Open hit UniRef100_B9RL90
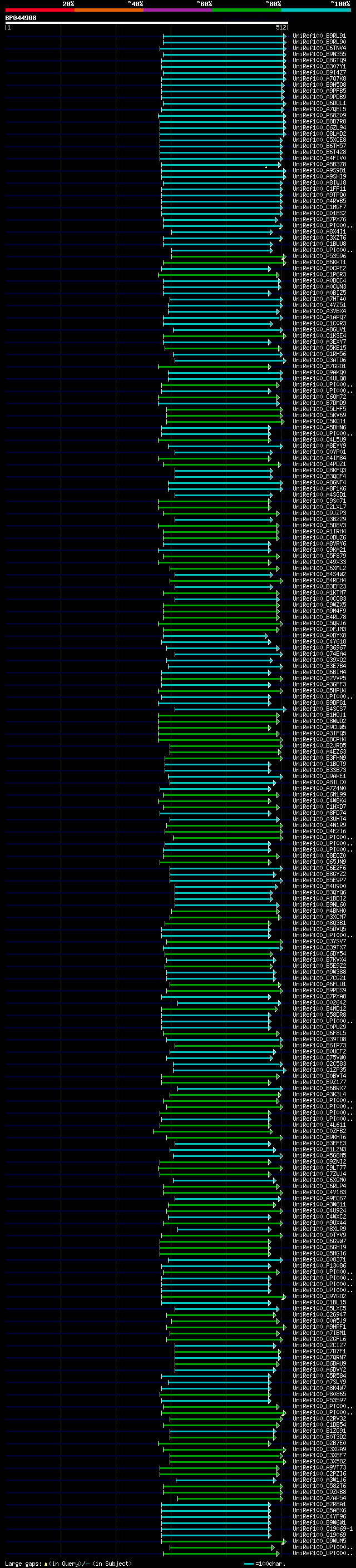The image size is (356, 1568). pyautogui.click(x=319, y=42)
